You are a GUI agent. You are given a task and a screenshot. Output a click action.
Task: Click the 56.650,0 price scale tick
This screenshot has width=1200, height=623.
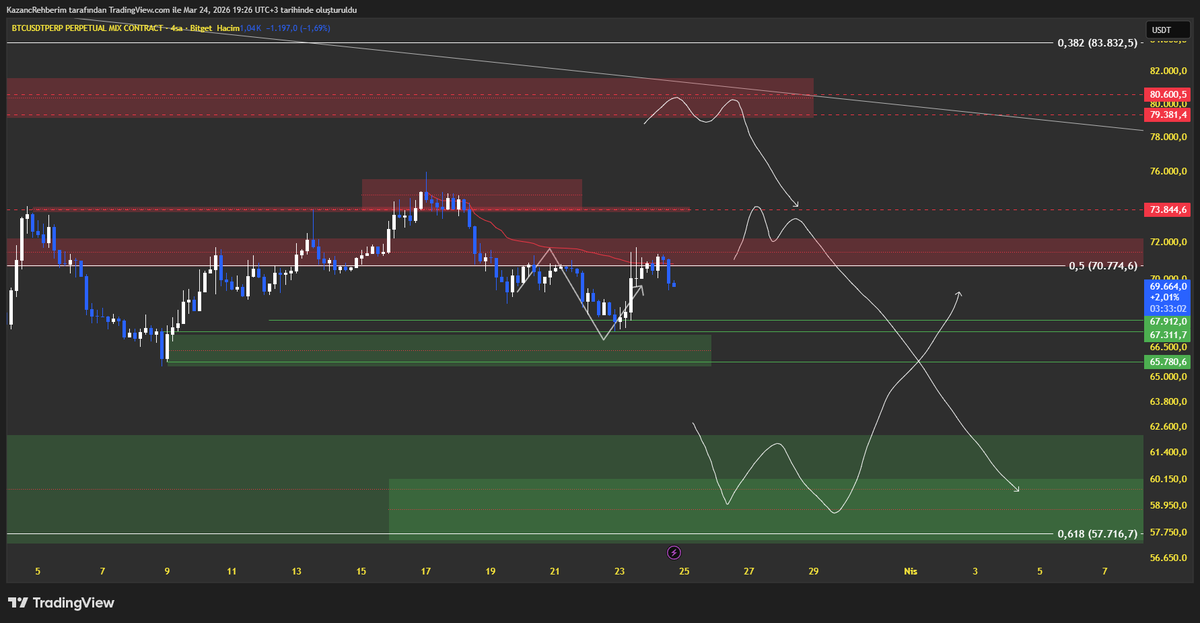(x=1168, y=558)
